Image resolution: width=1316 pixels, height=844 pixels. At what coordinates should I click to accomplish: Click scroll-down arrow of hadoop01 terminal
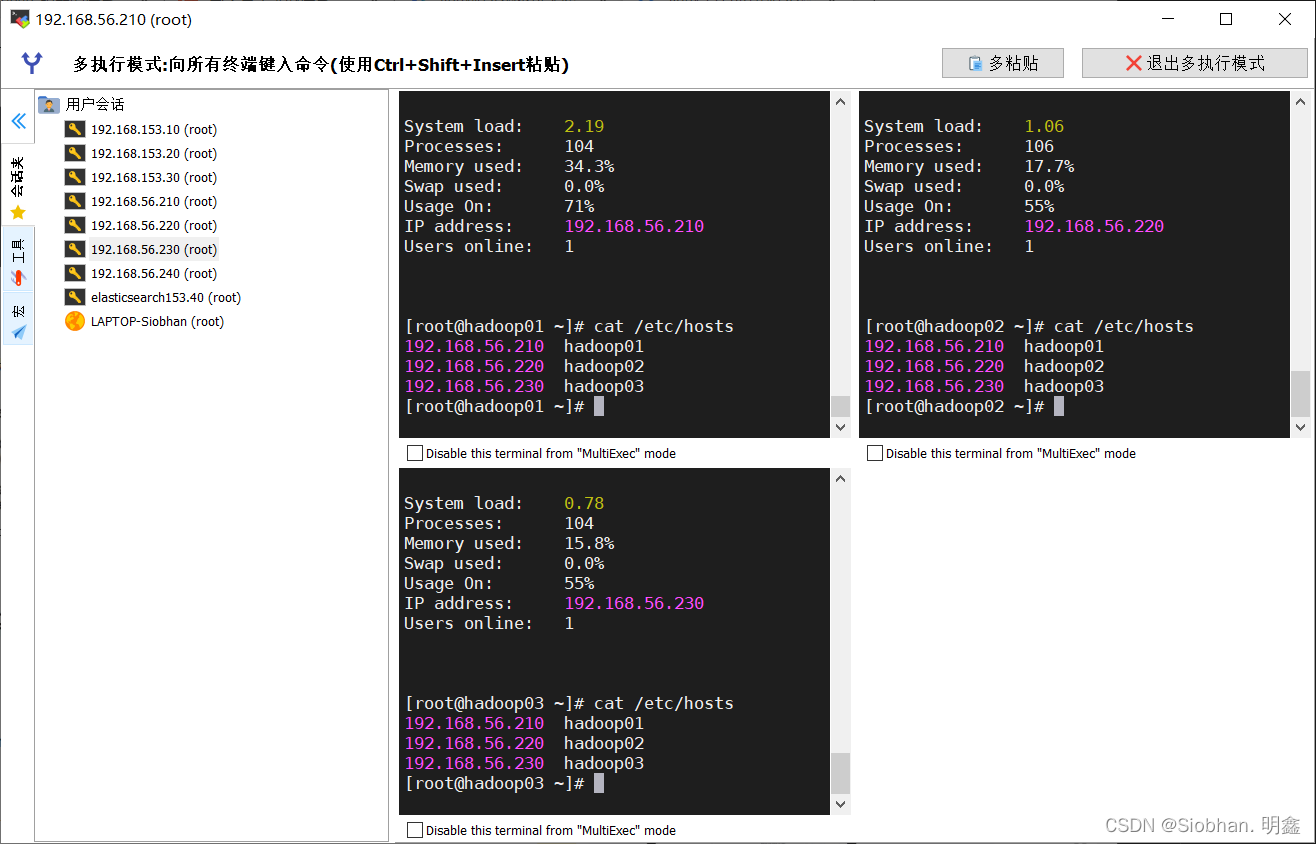pos(840,427)
